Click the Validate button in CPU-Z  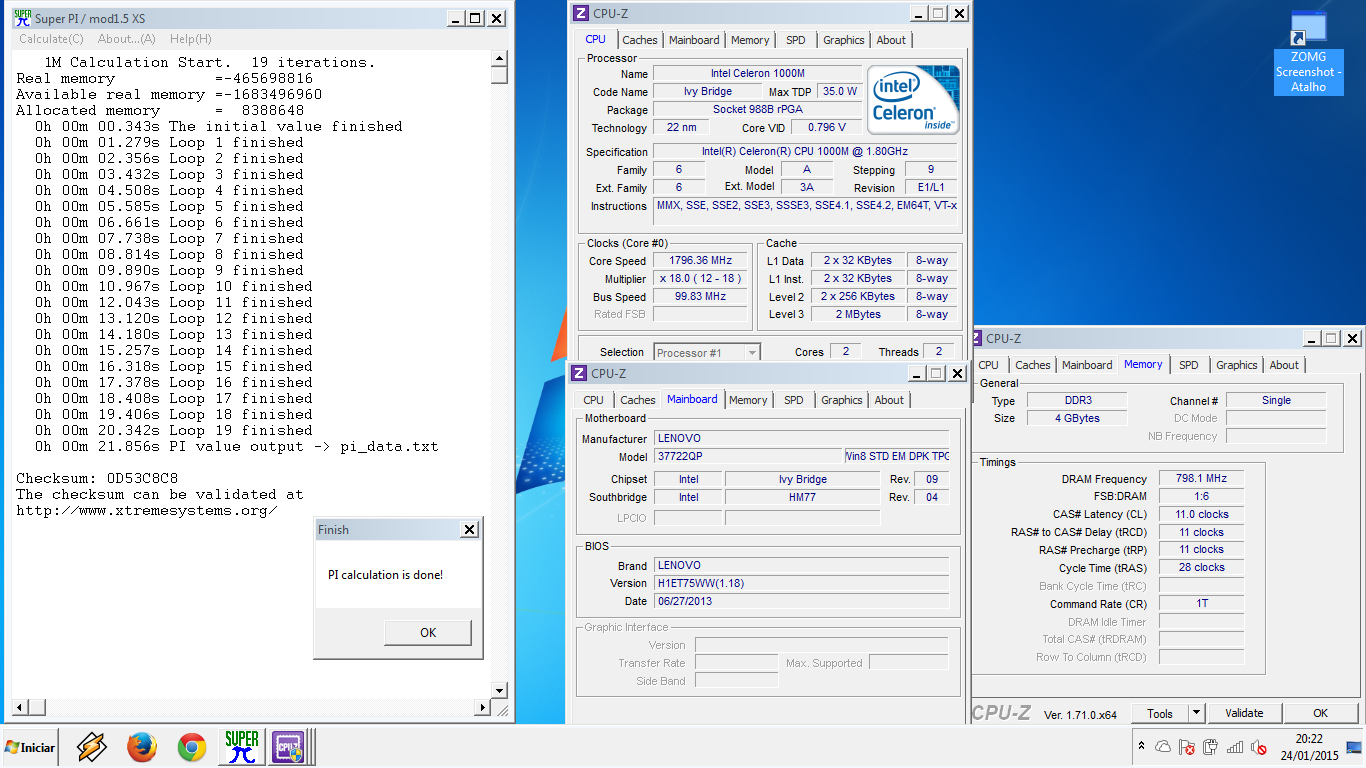pyautogui.click(x=1244, y=713)
